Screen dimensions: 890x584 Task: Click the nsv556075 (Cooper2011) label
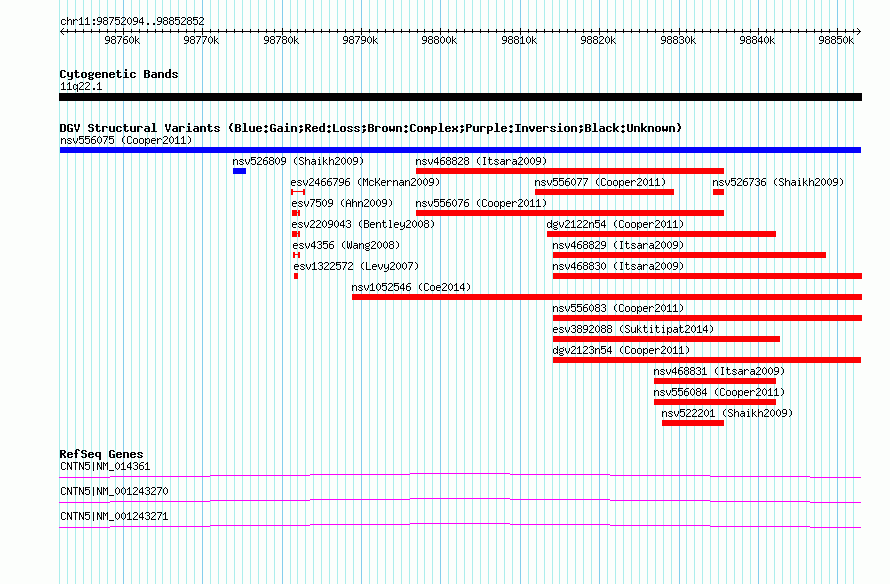126,140
